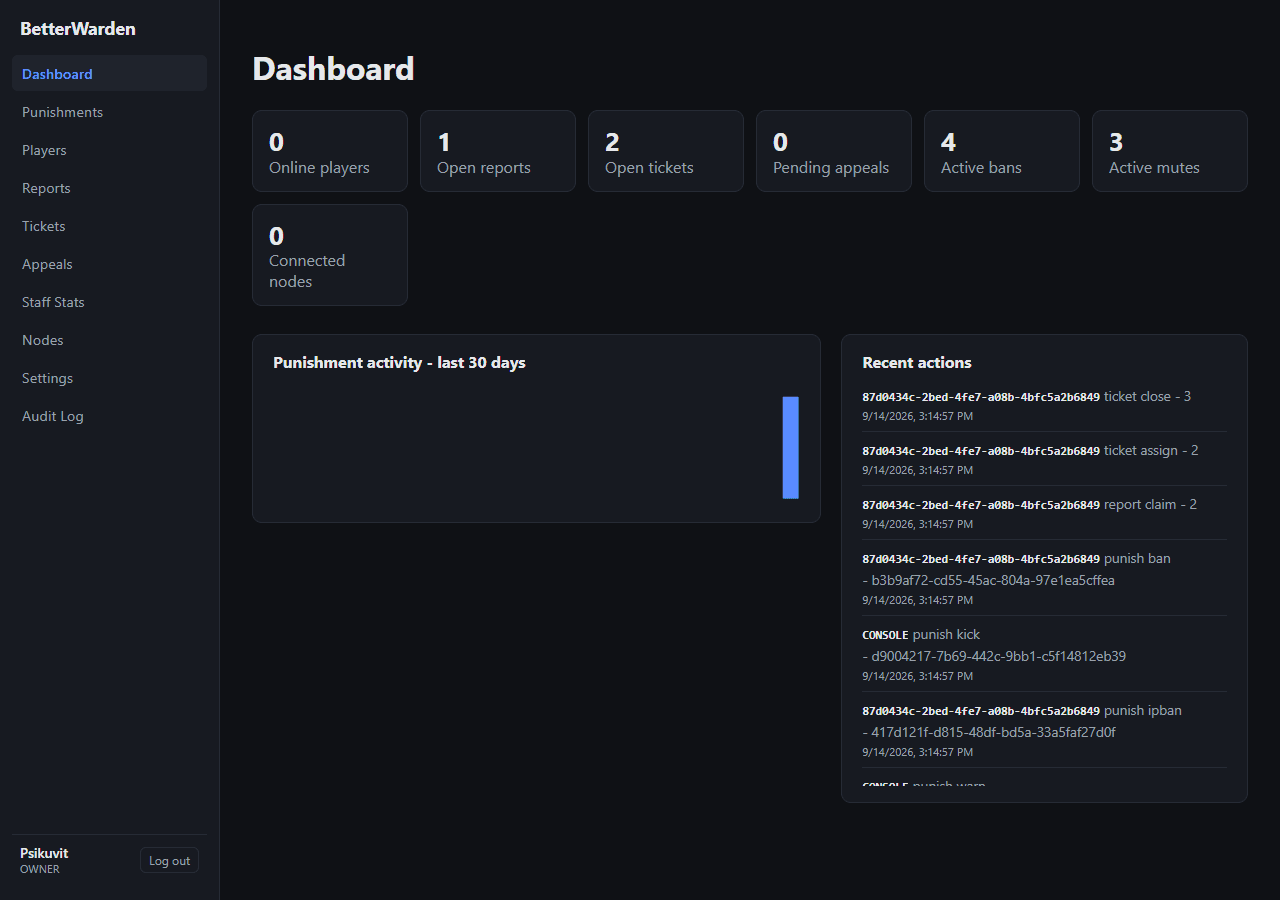Click the Active bans card
1280x900 pixels.
pyautogui.click(x=1002, y=151)
